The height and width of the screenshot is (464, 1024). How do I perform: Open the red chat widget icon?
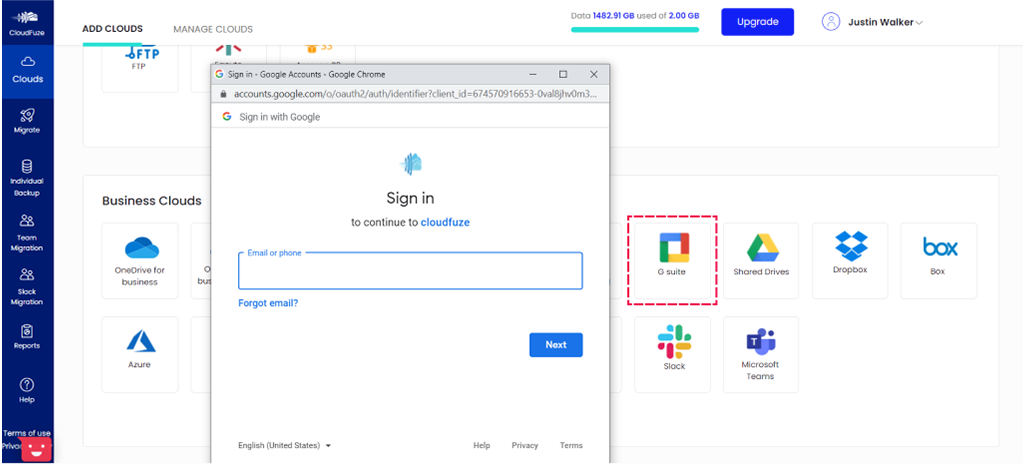[37, 449]
